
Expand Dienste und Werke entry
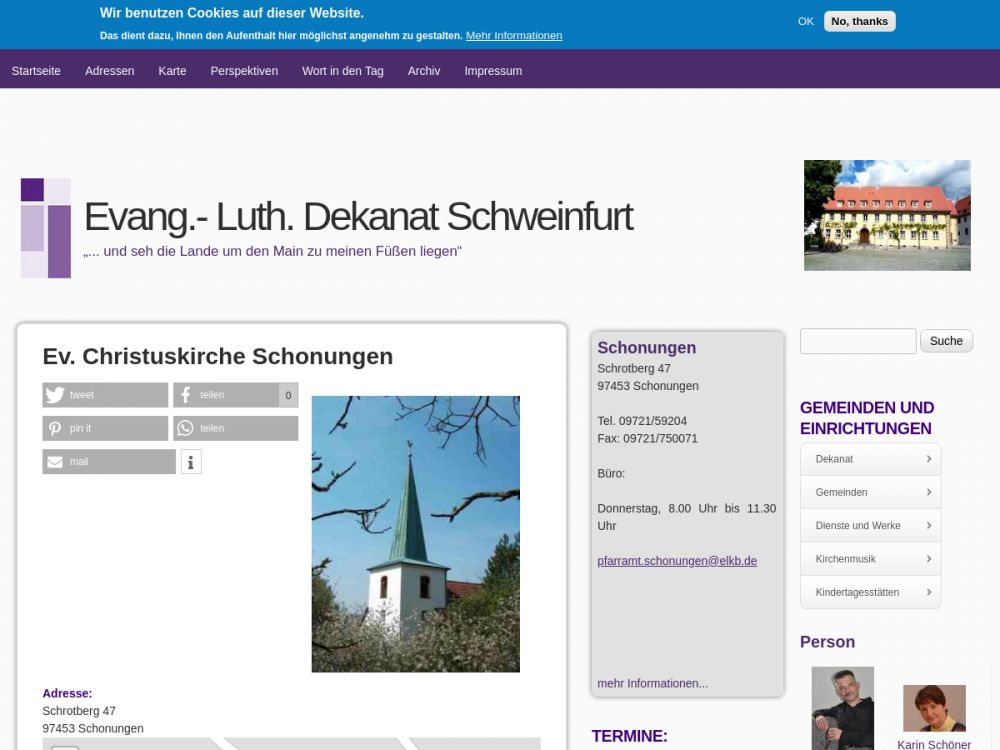870,526
